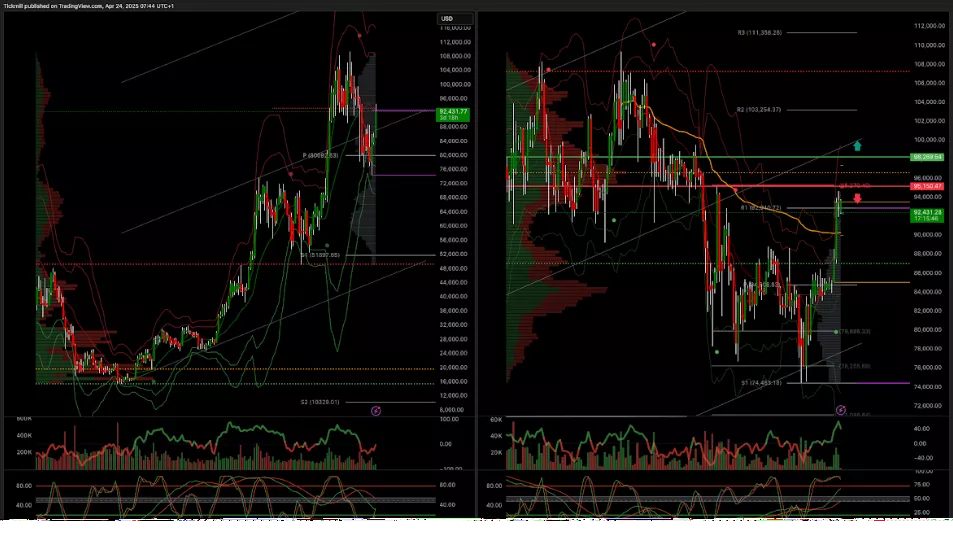The width and height of the screenshot is (953, 555).
Task: Click the red down arrow on right chart
Action: pos(857,199)
